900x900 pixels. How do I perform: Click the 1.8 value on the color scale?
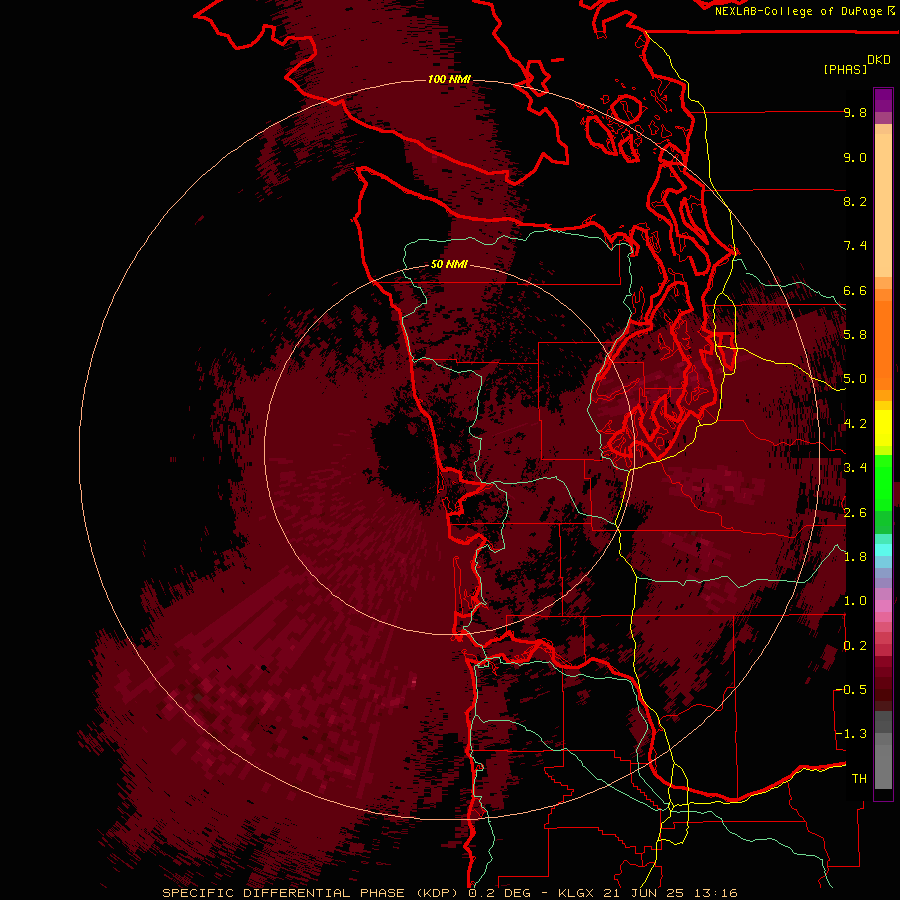coord(855,557)
